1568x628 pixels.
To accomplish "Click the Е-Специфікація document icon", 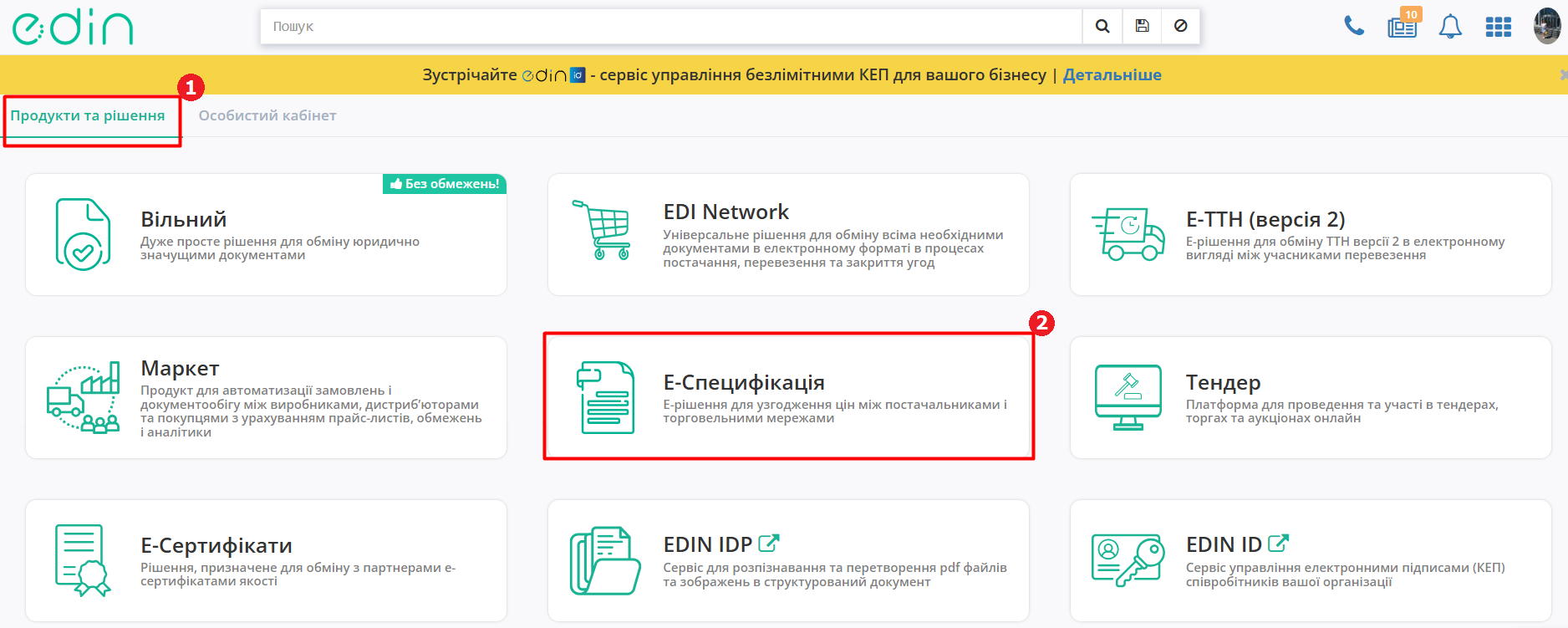I will pyautogui.click(x=606, y=397).
